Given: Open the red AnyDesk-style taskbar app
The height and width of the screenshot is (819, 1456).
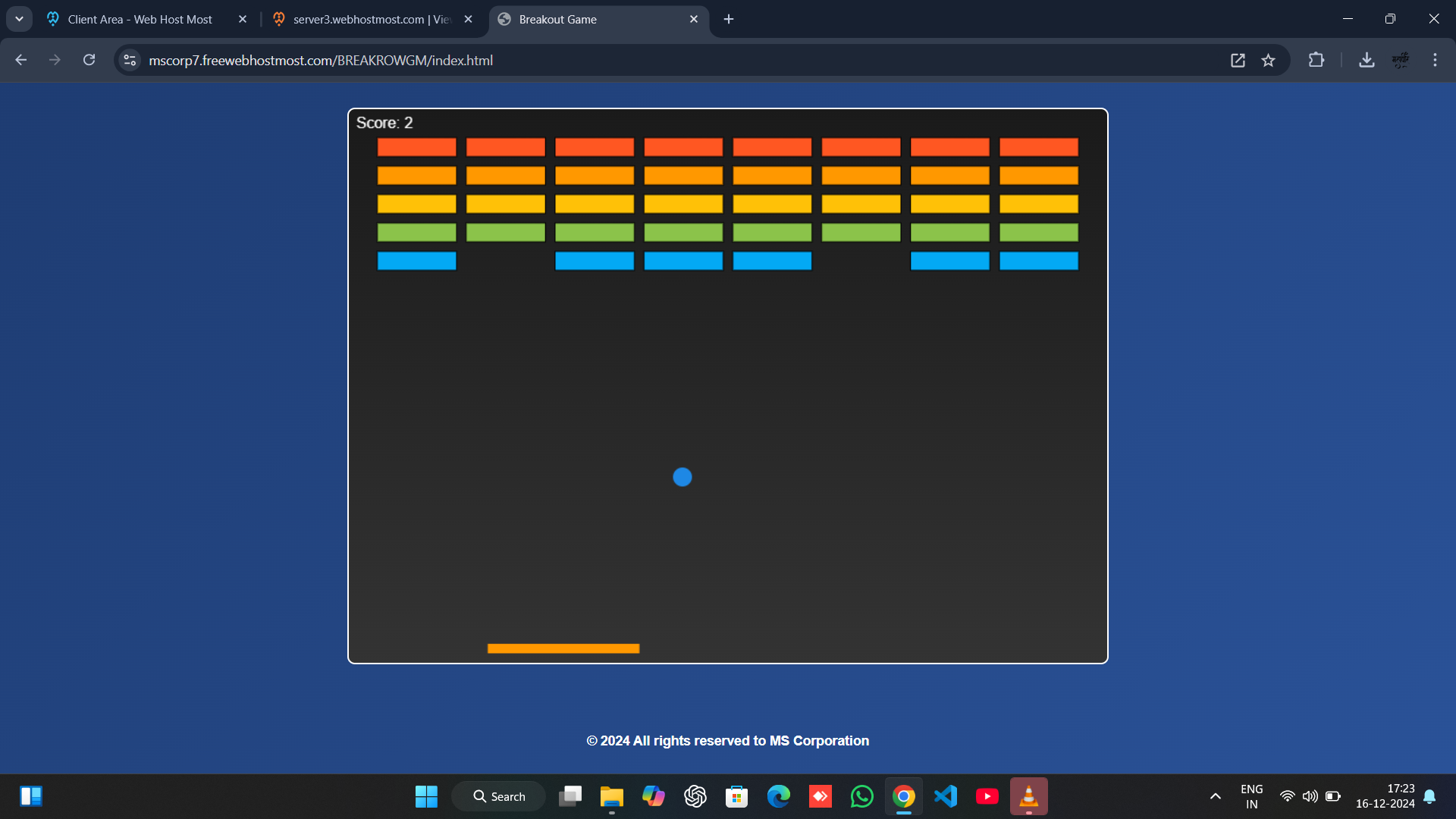Looking at the screenshot, I should point(821,796).
